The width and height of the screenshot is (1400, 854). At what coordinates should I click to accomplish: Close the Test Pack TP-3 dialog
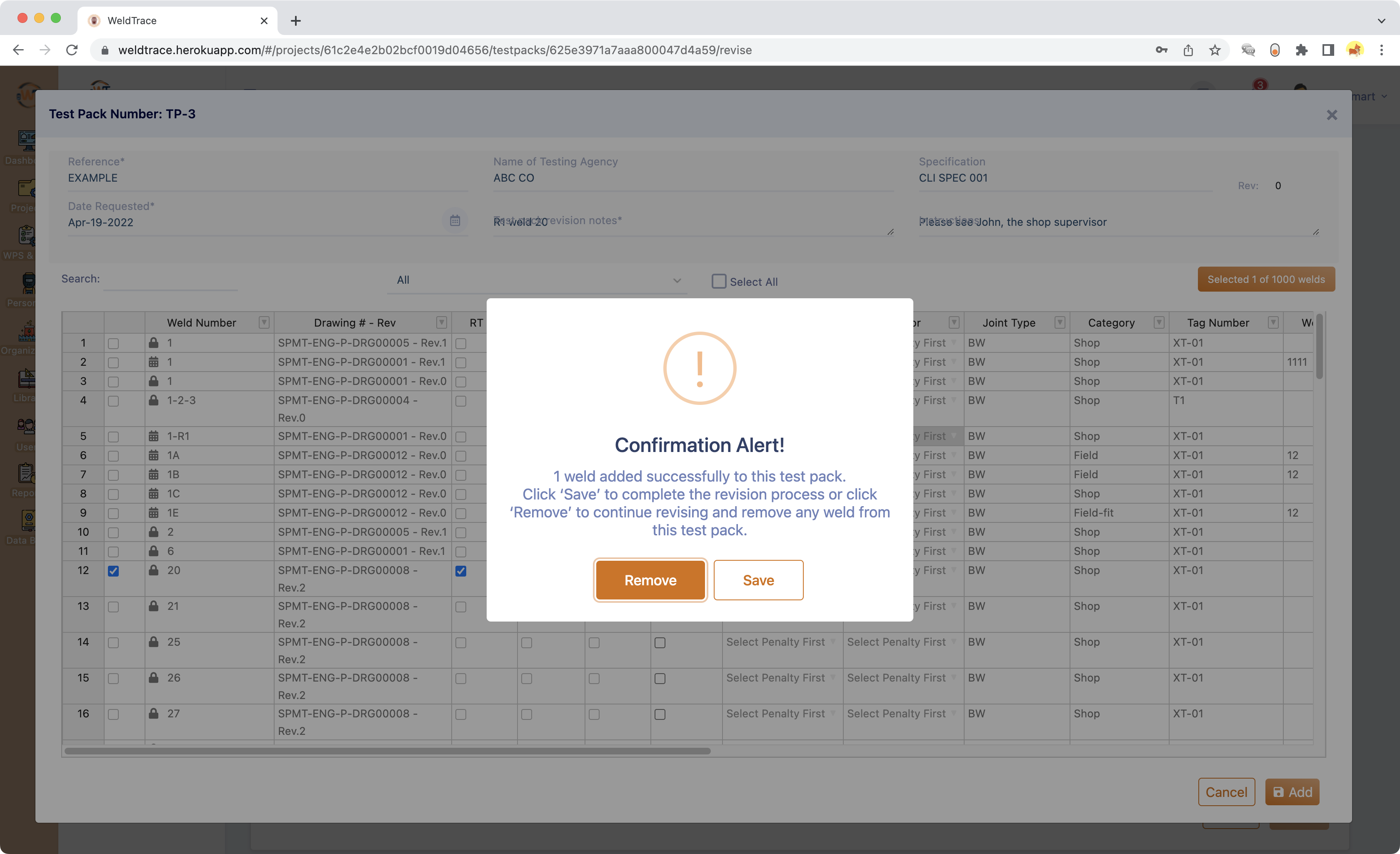click(1331, 115)
